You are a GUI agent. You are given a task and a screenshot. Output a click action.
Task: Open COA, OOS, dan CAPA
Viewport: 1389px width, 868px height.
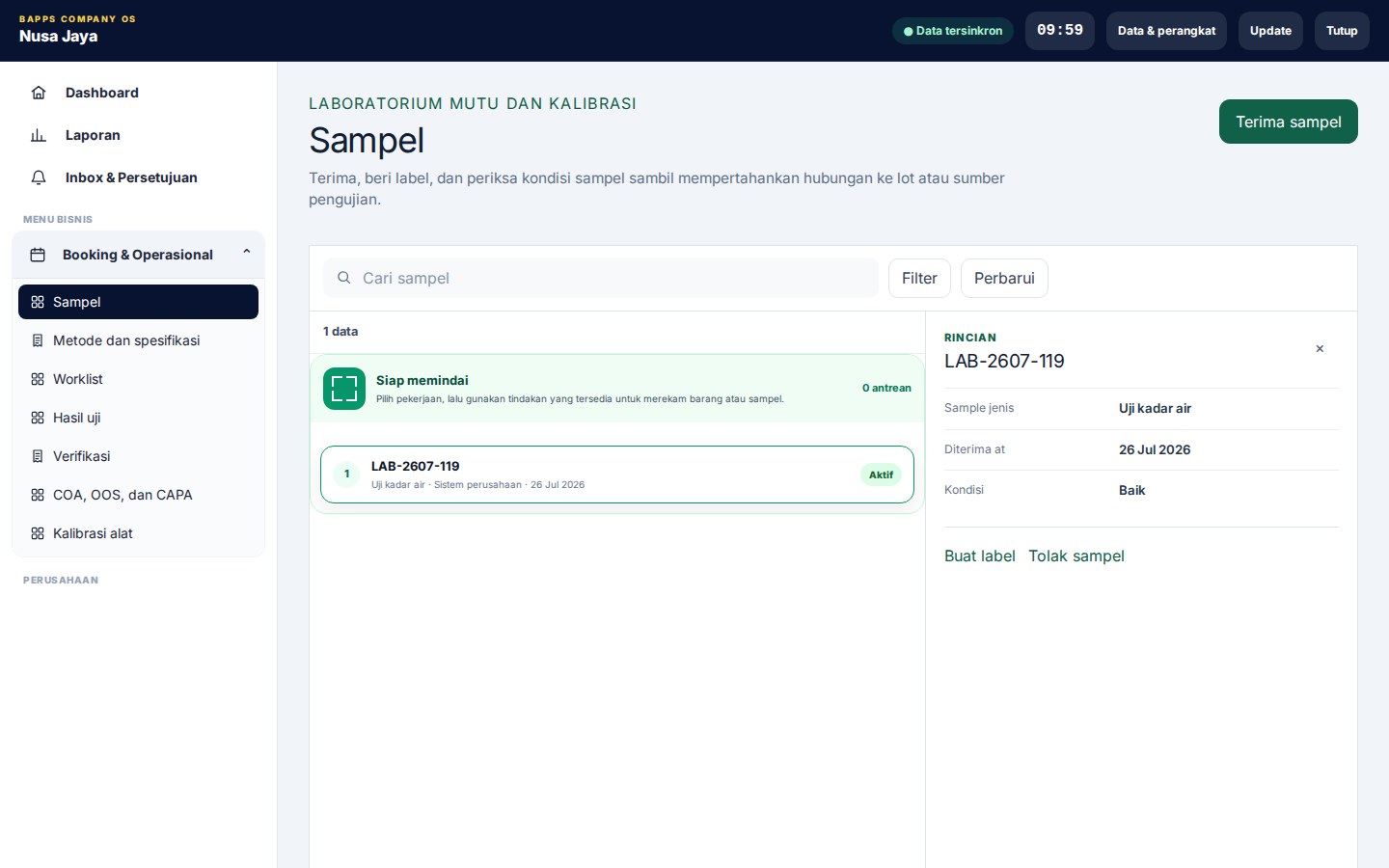coord(138,495)
